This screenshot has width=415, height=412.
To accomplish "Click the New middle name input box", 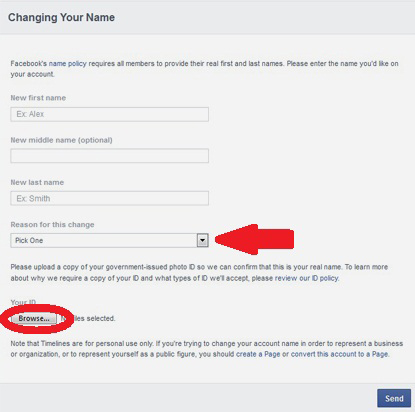I will coord(110,156).
